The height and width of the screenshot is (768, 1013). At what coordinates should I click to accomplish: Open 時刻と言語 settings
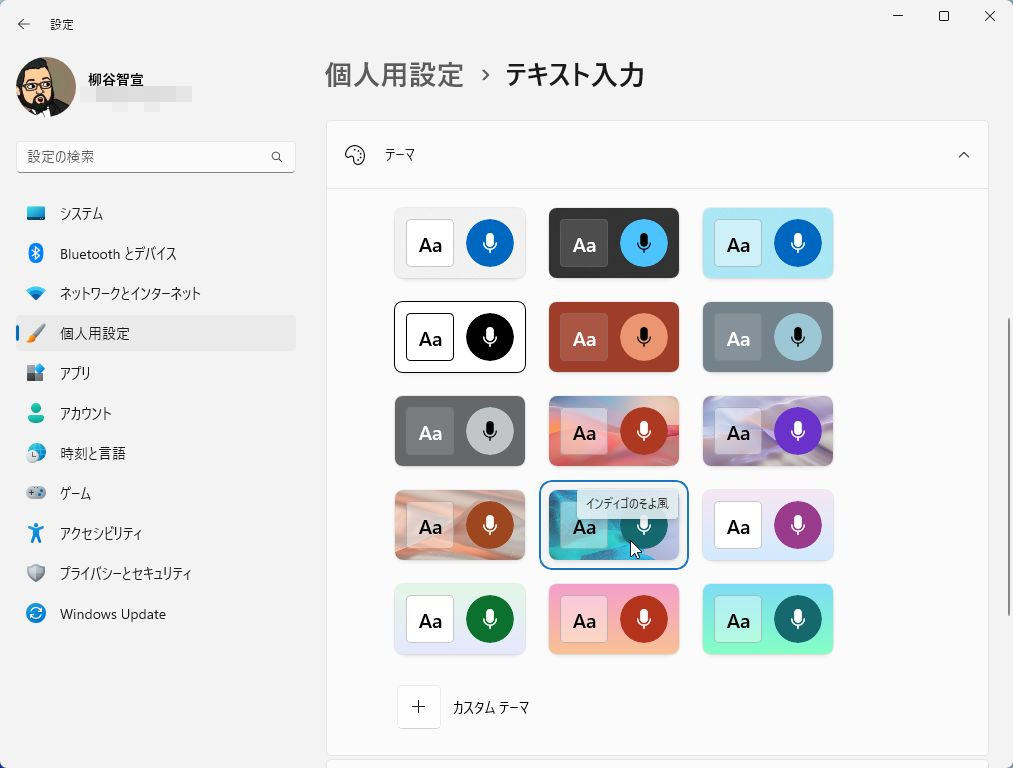pos(93,453)
